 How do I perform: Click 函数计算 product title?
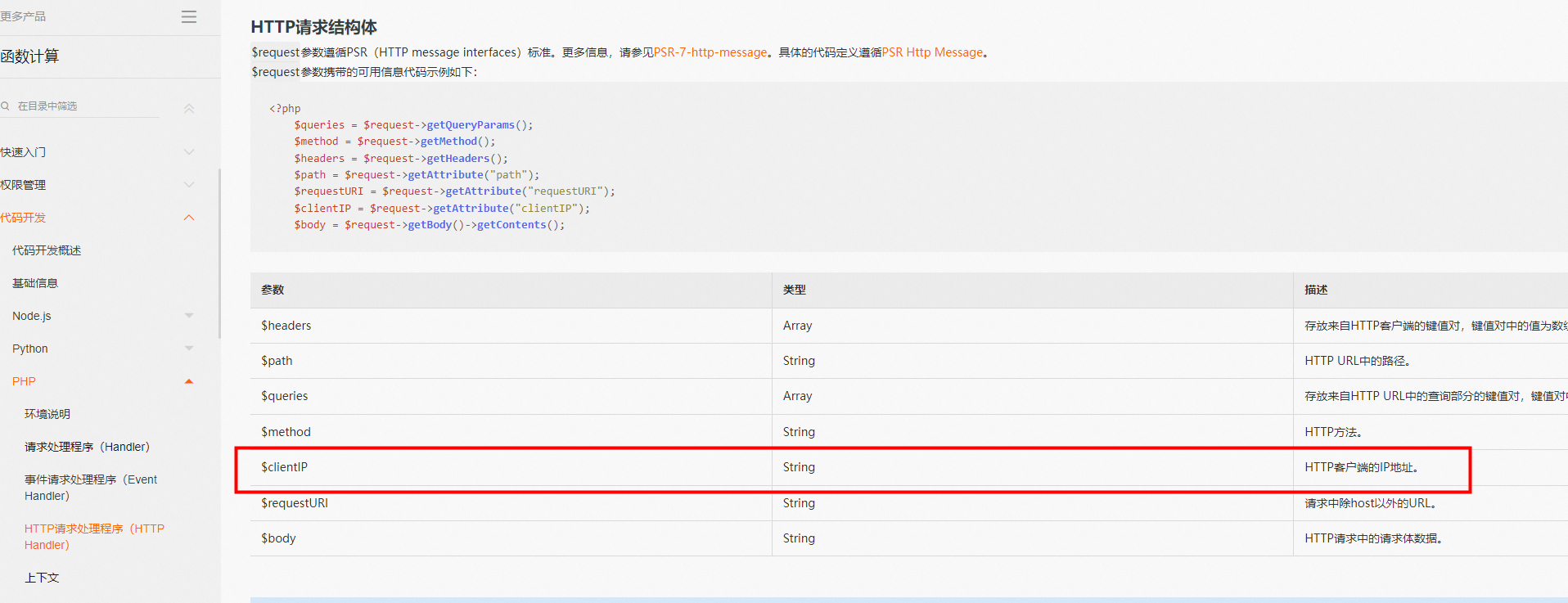click(29, 56)
